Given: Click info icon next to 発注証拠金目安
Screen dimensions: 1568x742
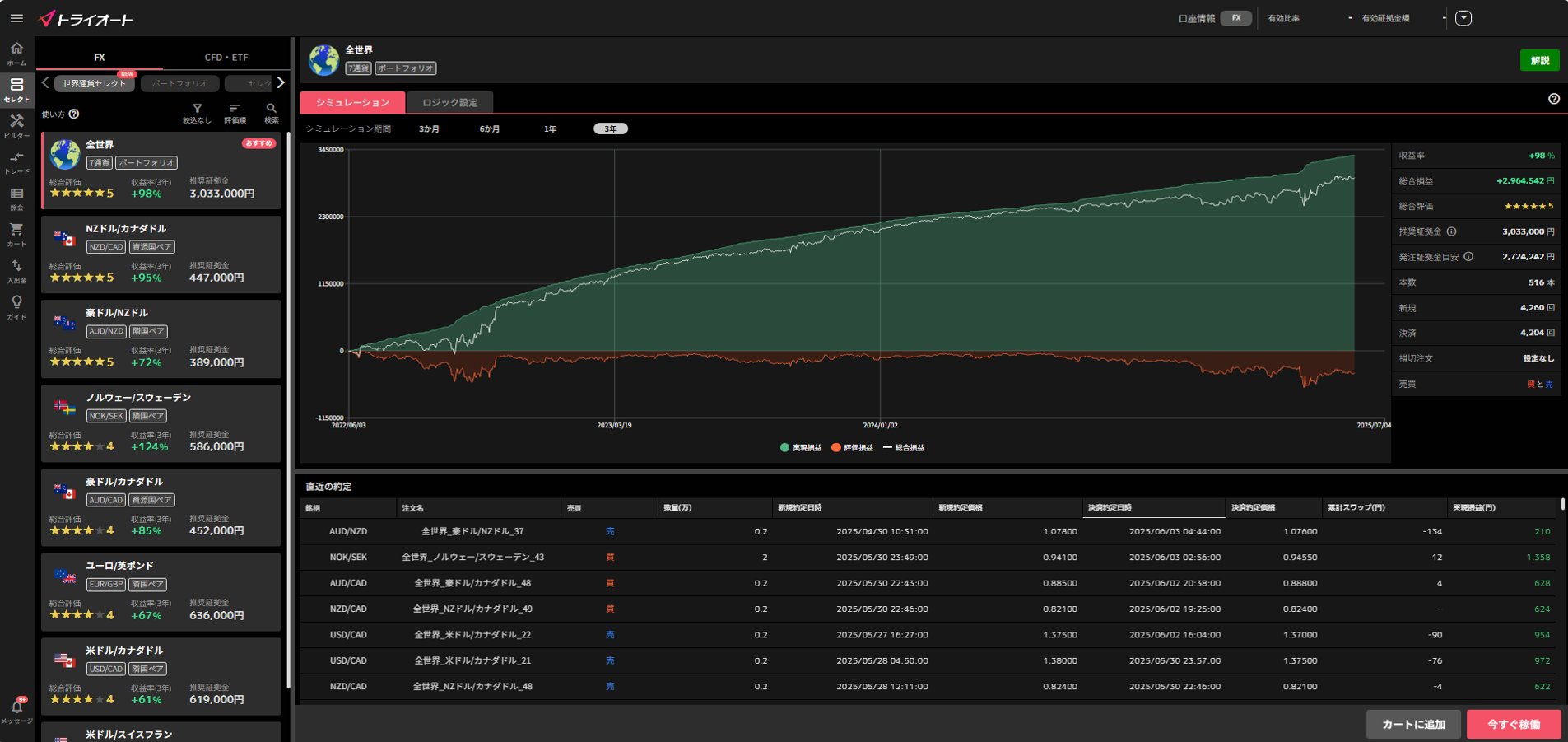Looking at the screenshot, I should pyautogui.click(x=1468, y=257).
